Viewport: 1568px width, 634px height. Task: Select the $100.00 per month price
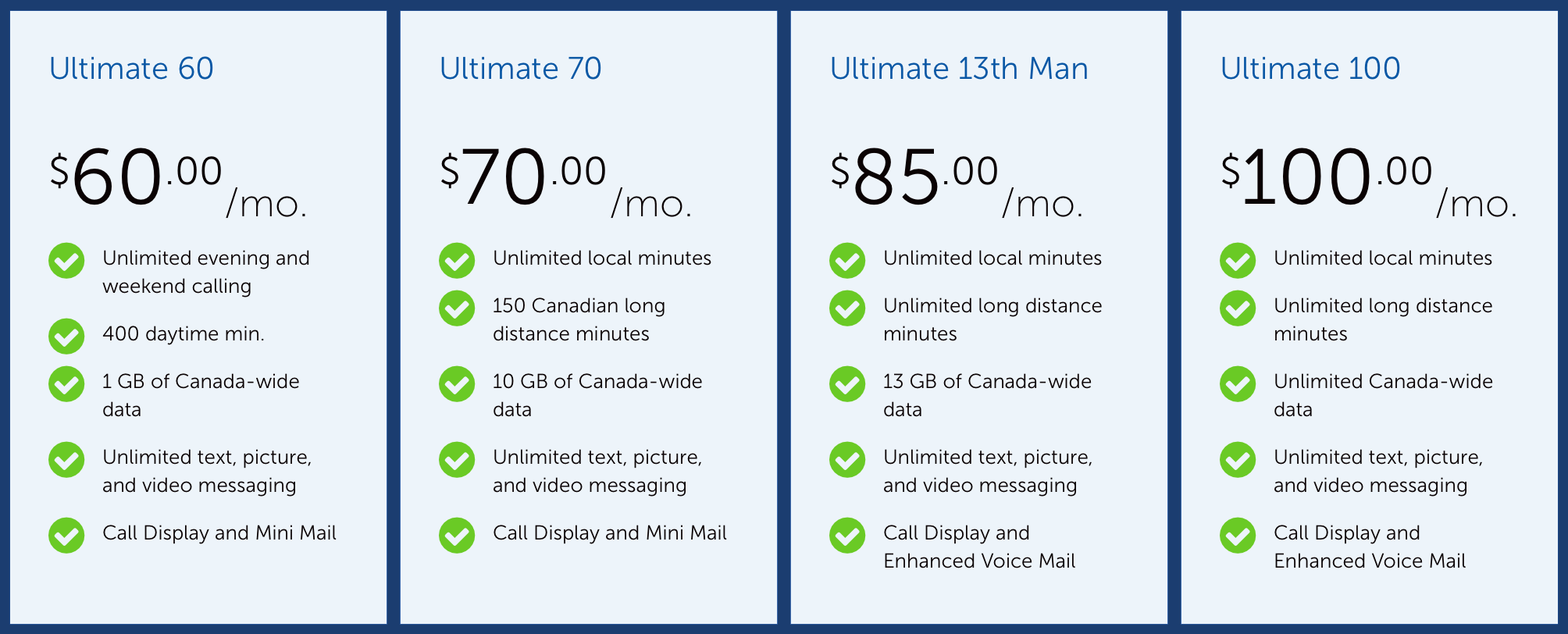coord(1370,180)
